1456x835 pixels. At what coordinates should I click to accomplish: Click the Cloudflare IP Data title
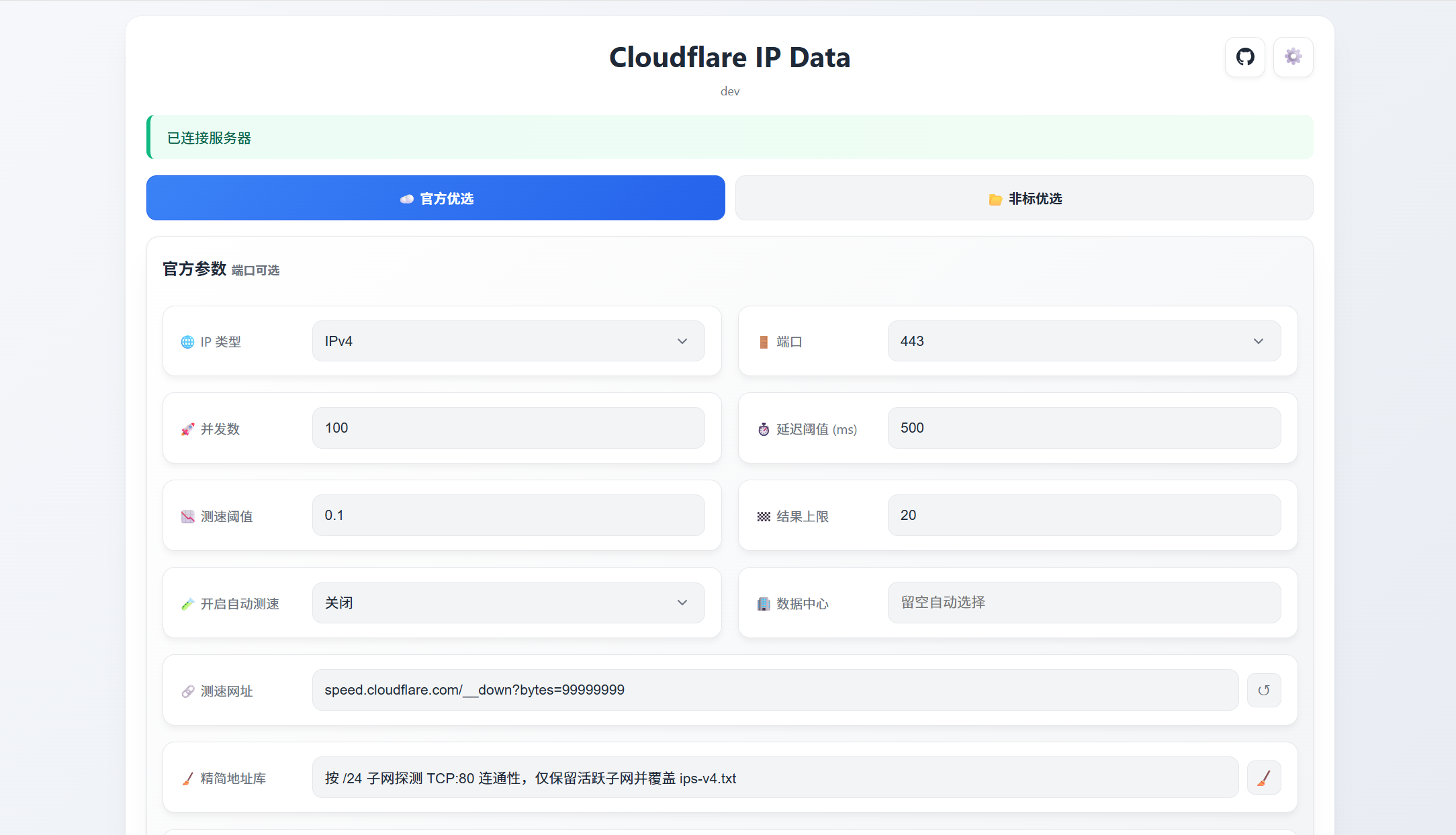[x=730, y=57]
